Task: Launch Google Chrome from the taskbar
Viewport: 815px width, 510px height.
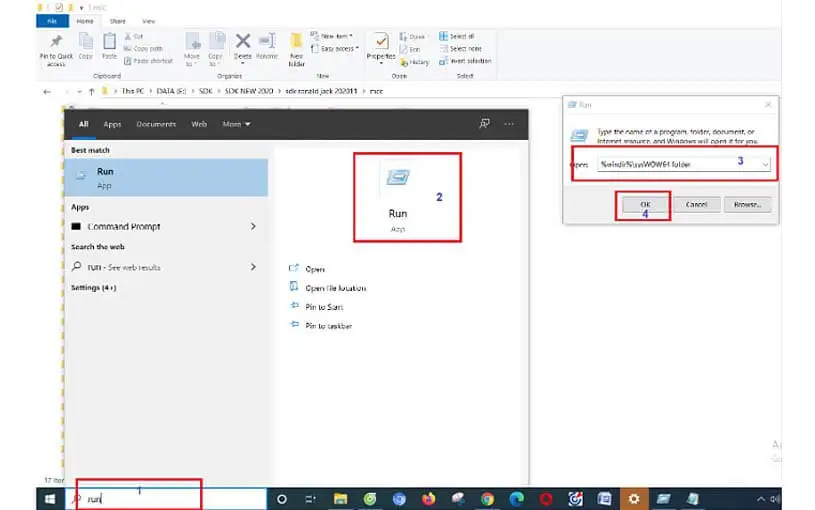Action: coord(488,499)
